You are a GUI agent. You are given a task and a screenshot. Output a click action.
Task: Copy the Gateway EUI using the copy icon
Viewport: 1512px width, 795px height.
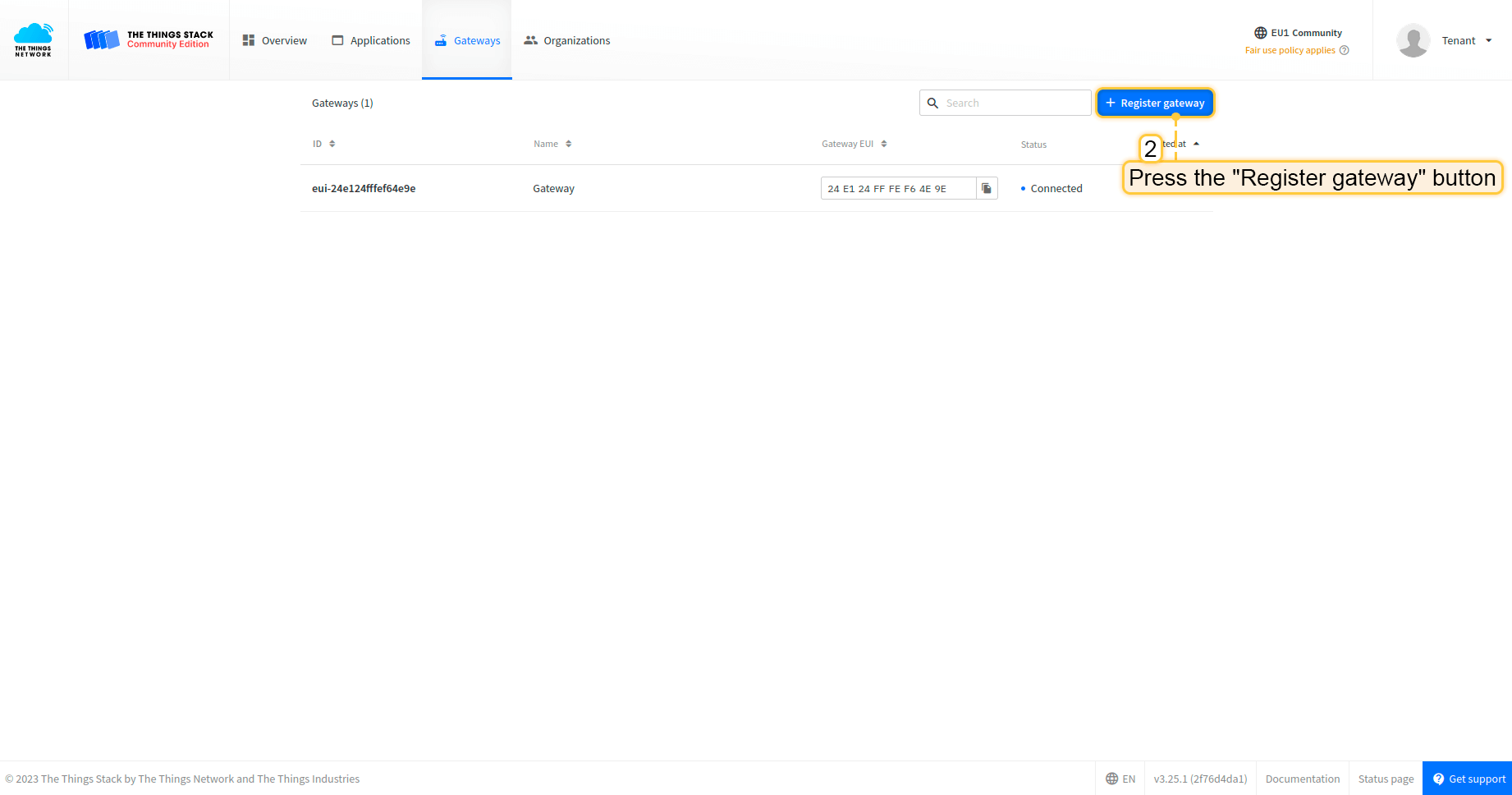986,187
